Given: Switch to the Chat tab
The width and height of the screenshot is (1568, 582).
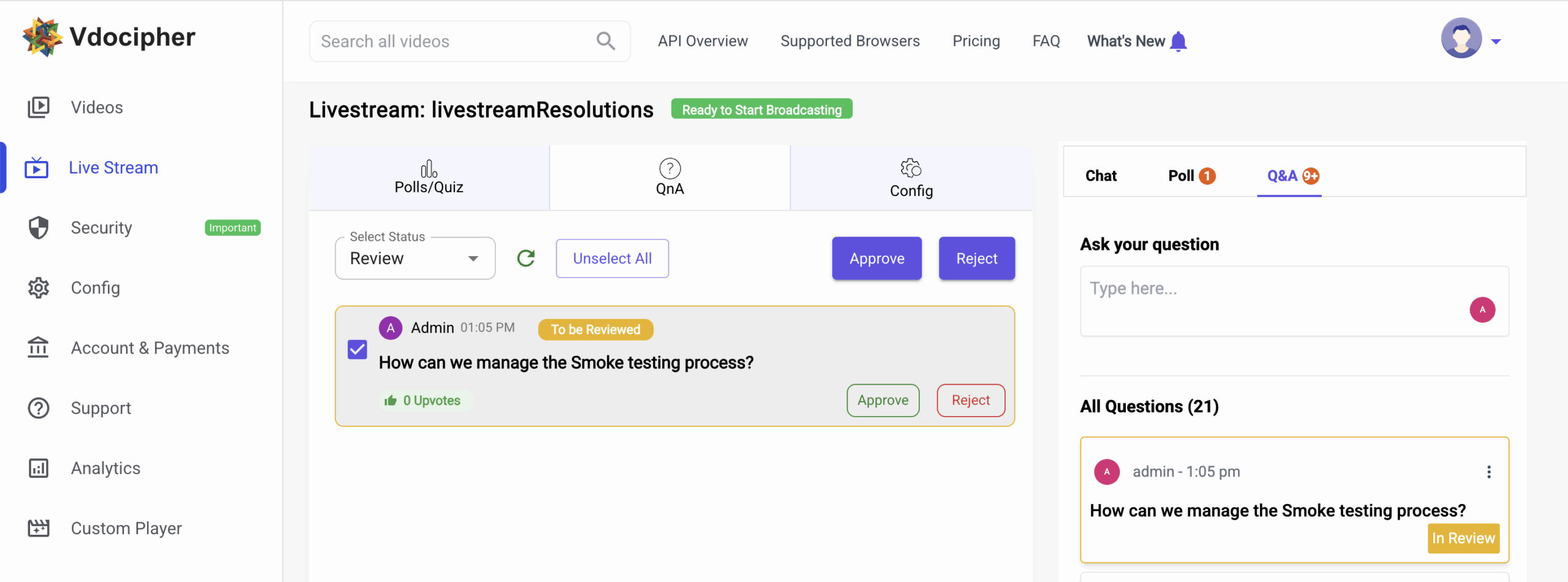Looking at the screenshot, I should [x=1101, y=176].
